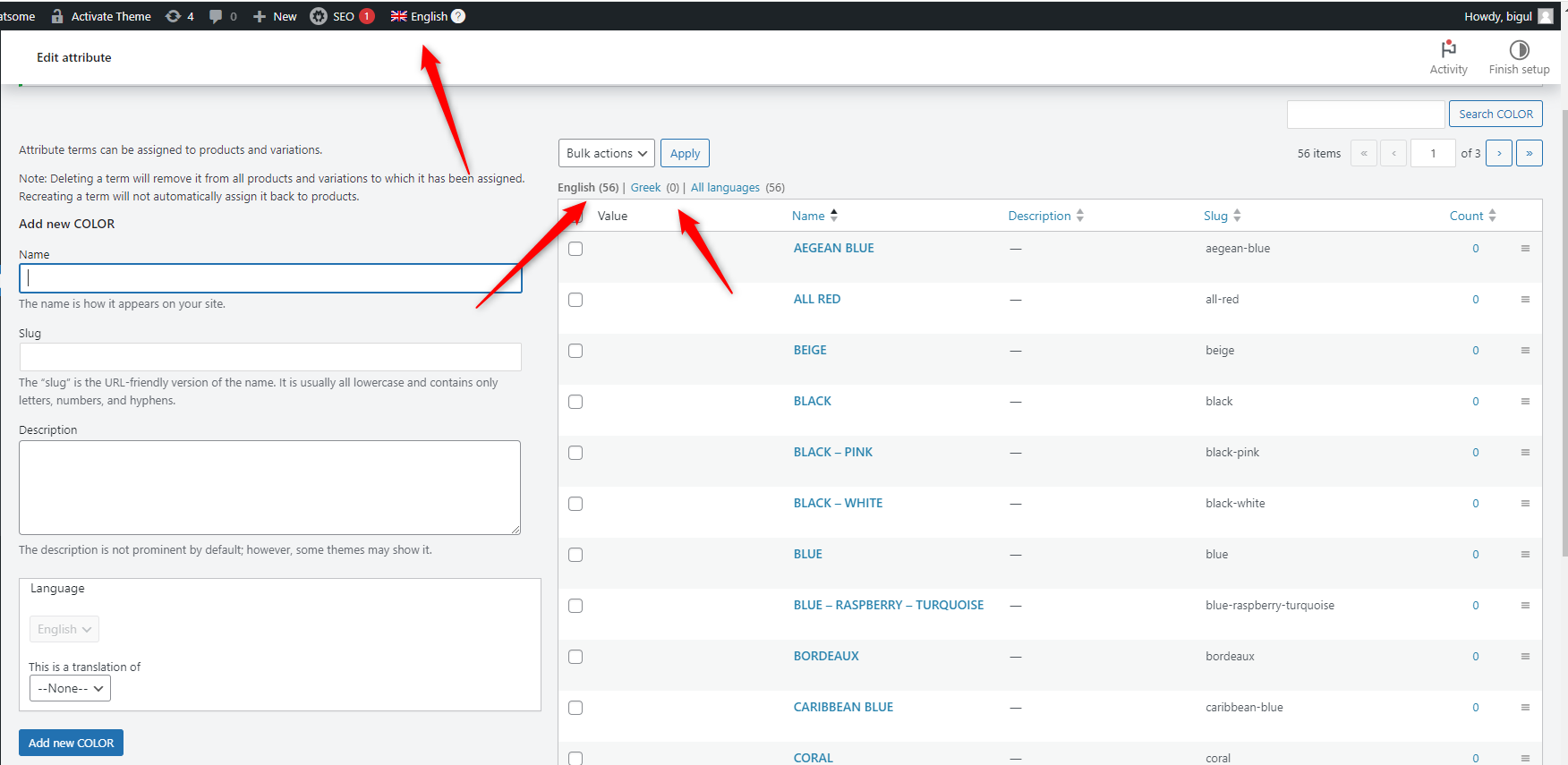Check the AEGEAN BLUE row checkbox
The width and height of the screenshot is (1568, 765).
(575, 249)
